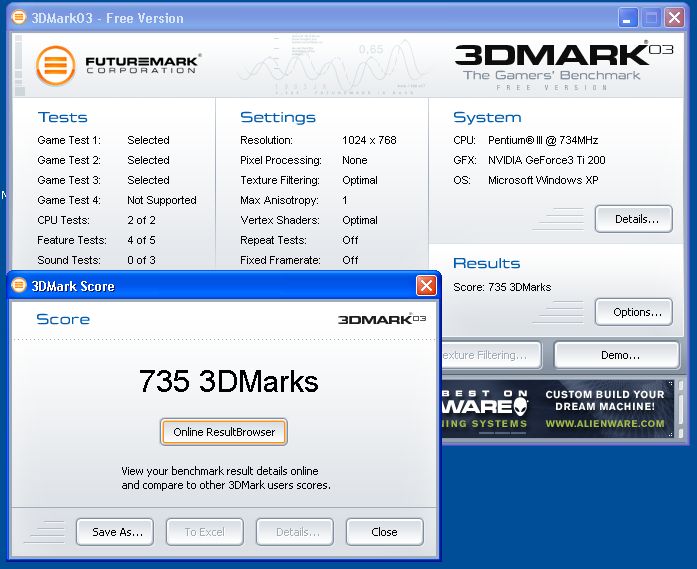Click the Game Test 3 'Selected' status
697x569 pixels.
(x=148, y=180)
